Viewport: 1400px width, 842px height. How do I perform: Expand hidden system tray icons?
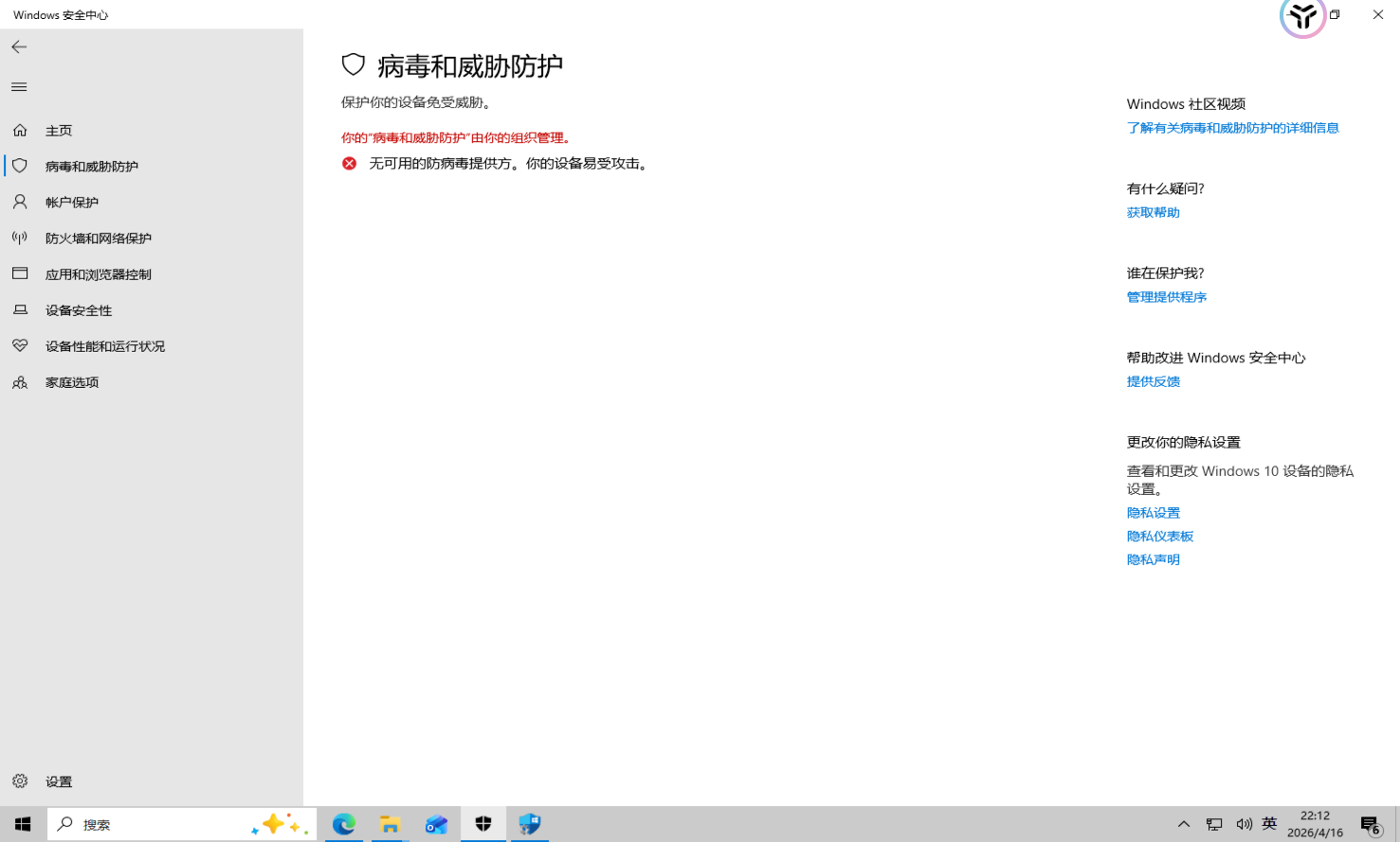[x=1183, y=823]
